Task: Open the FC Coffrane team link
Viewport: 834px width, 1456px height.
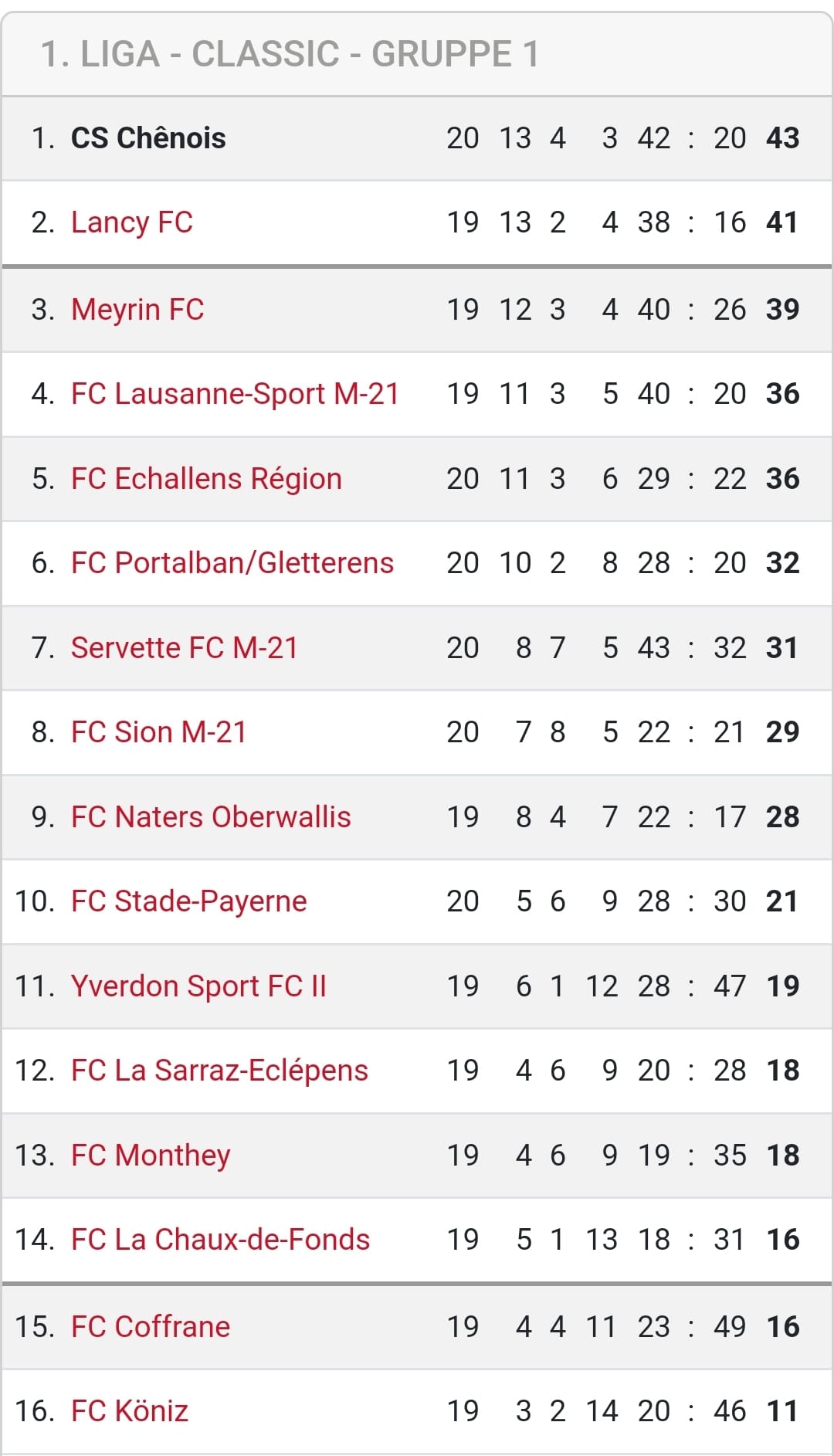Action: [151, 1327]
